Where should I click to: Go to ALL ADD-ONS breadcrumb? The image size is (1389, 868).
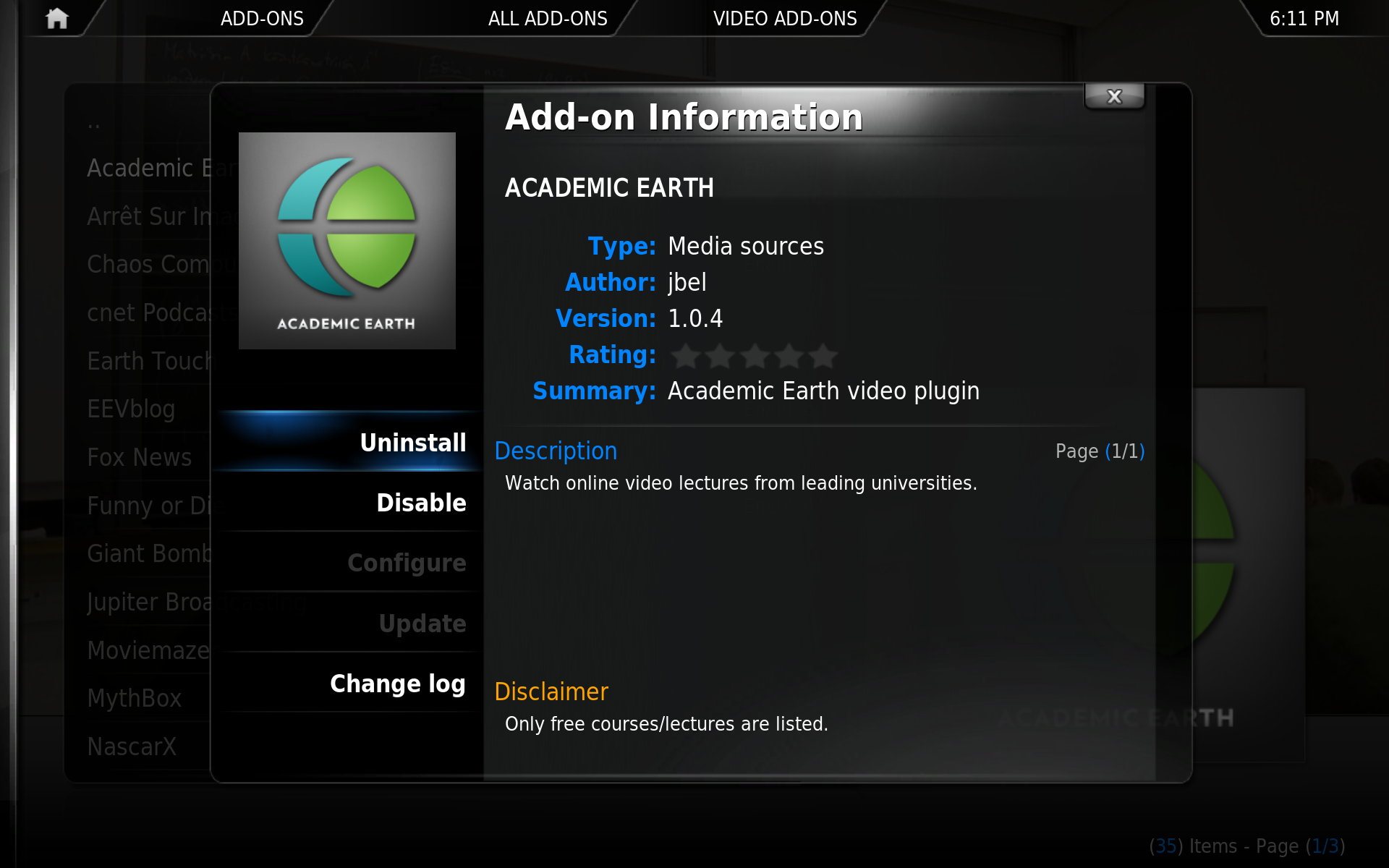tap(548, 19)
